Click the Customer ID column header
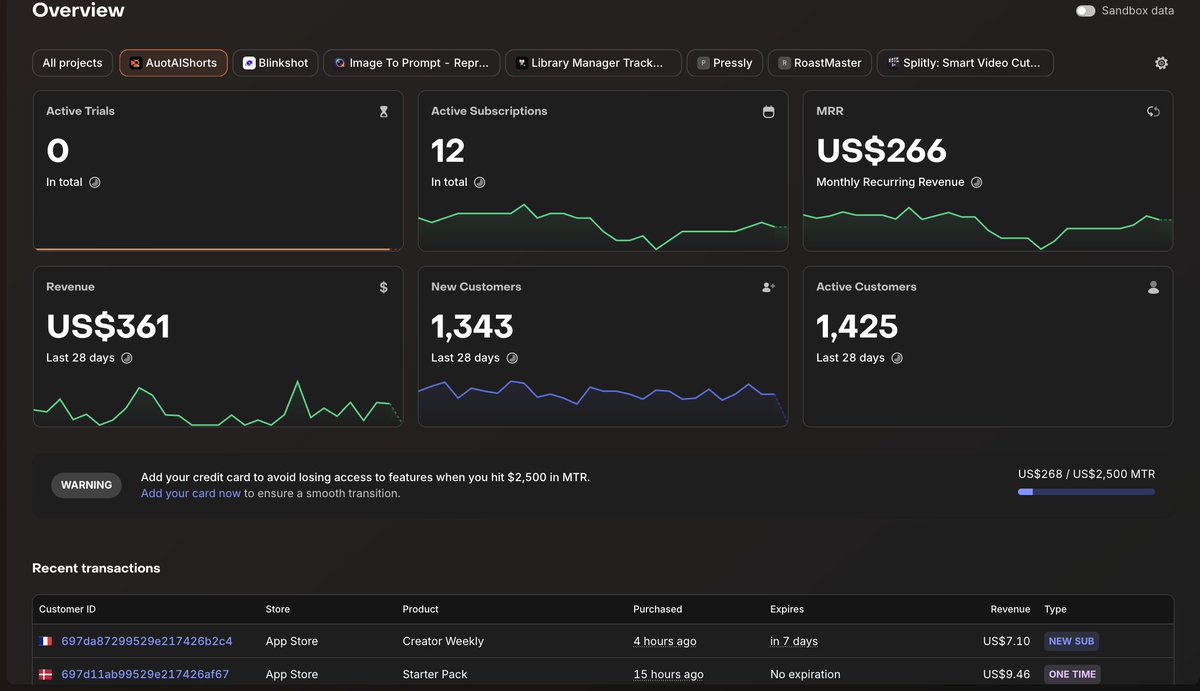 pyautogui.click(x=68, y=609)
